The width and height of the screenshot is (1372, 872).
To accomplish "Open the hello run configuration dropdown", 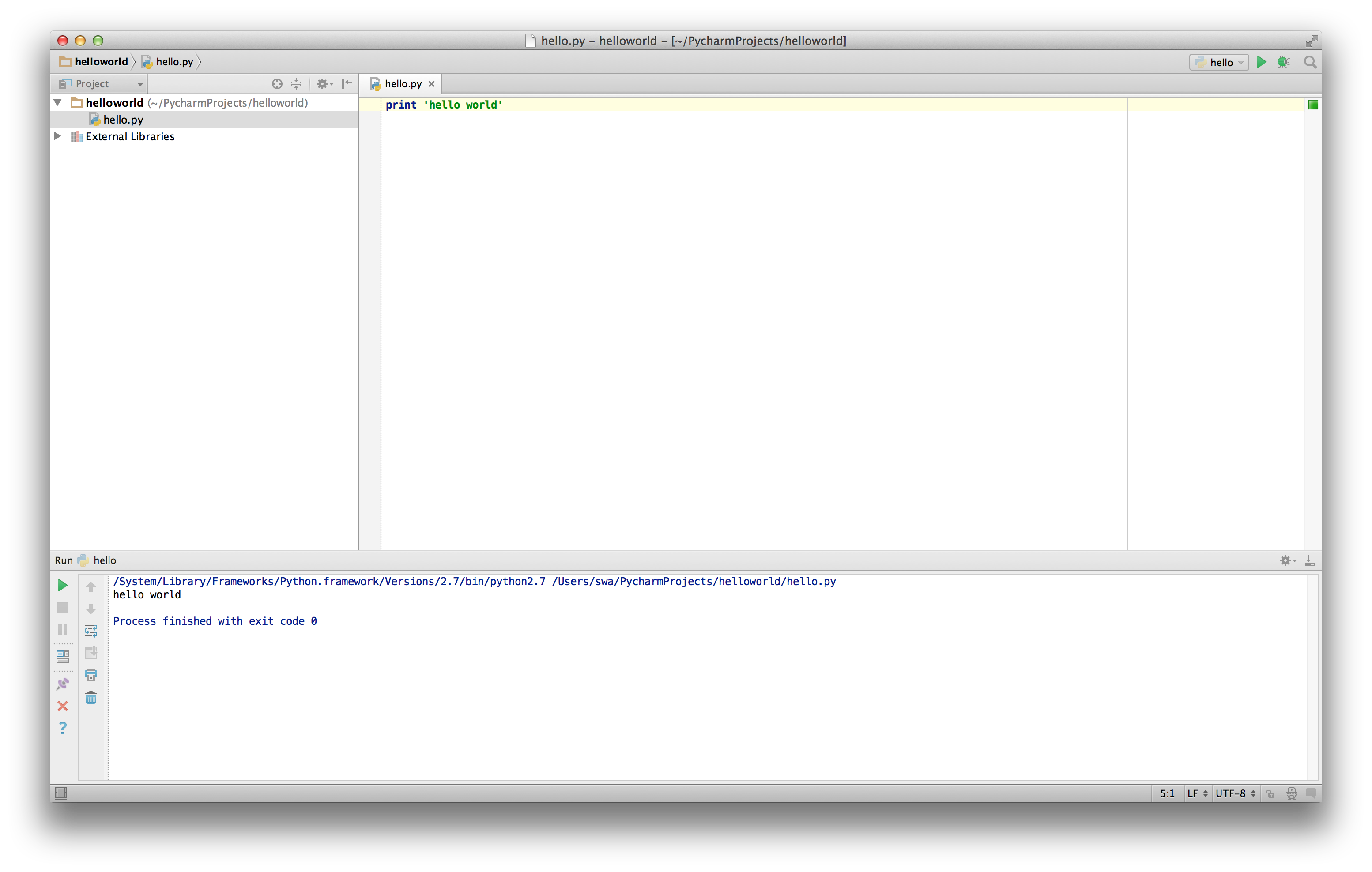I will pyautogui.click(x=1219, y=62).
